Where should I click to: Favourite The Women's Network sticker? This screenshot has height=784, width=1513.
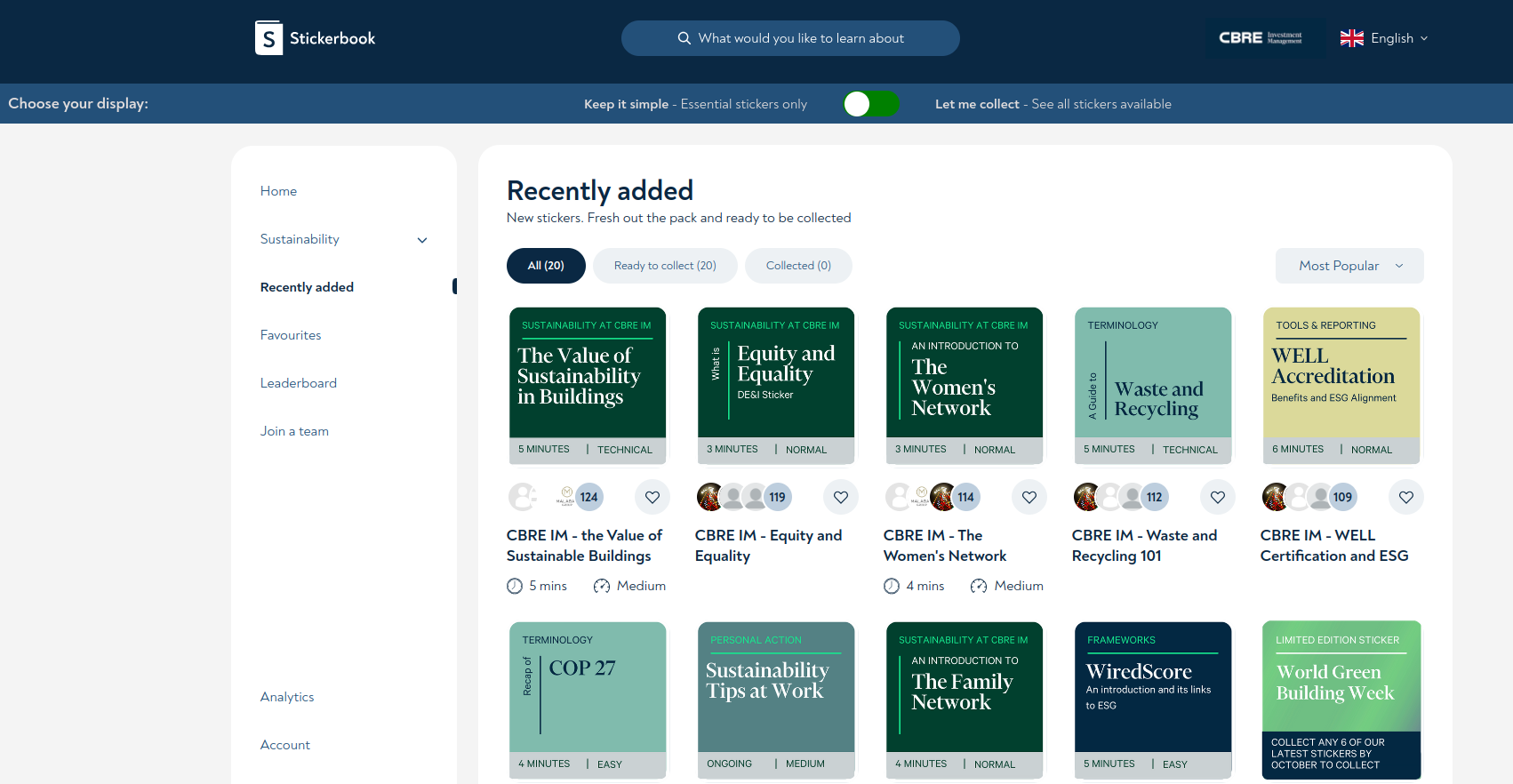(x=1029, y=497)
